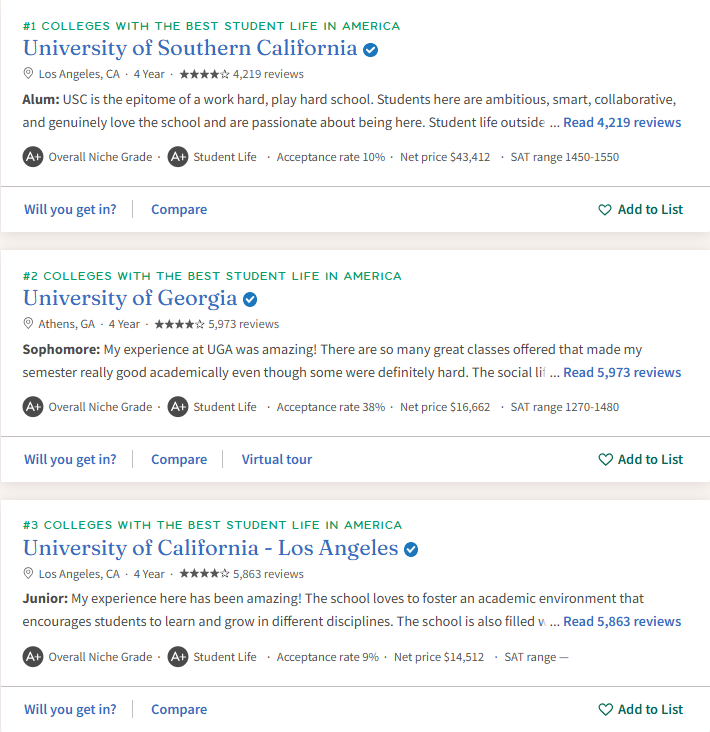Screen dimensions: 710x732
Task: Click the USC verified checkmark badge
Action: pos(371,49)
